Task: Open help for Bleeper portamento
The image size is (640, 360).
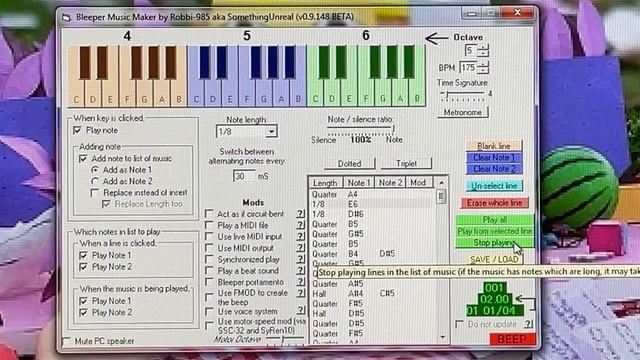Action: pos(300,282)
